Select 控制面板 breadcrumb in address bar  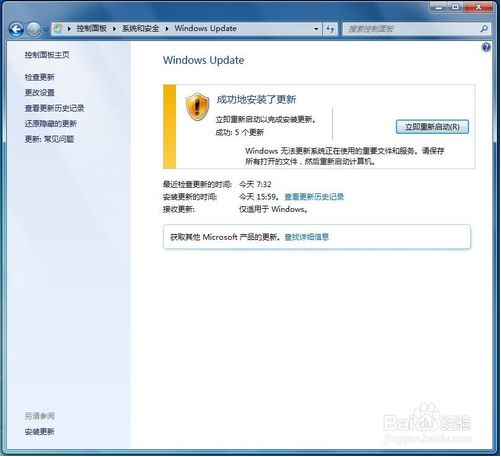91,29
